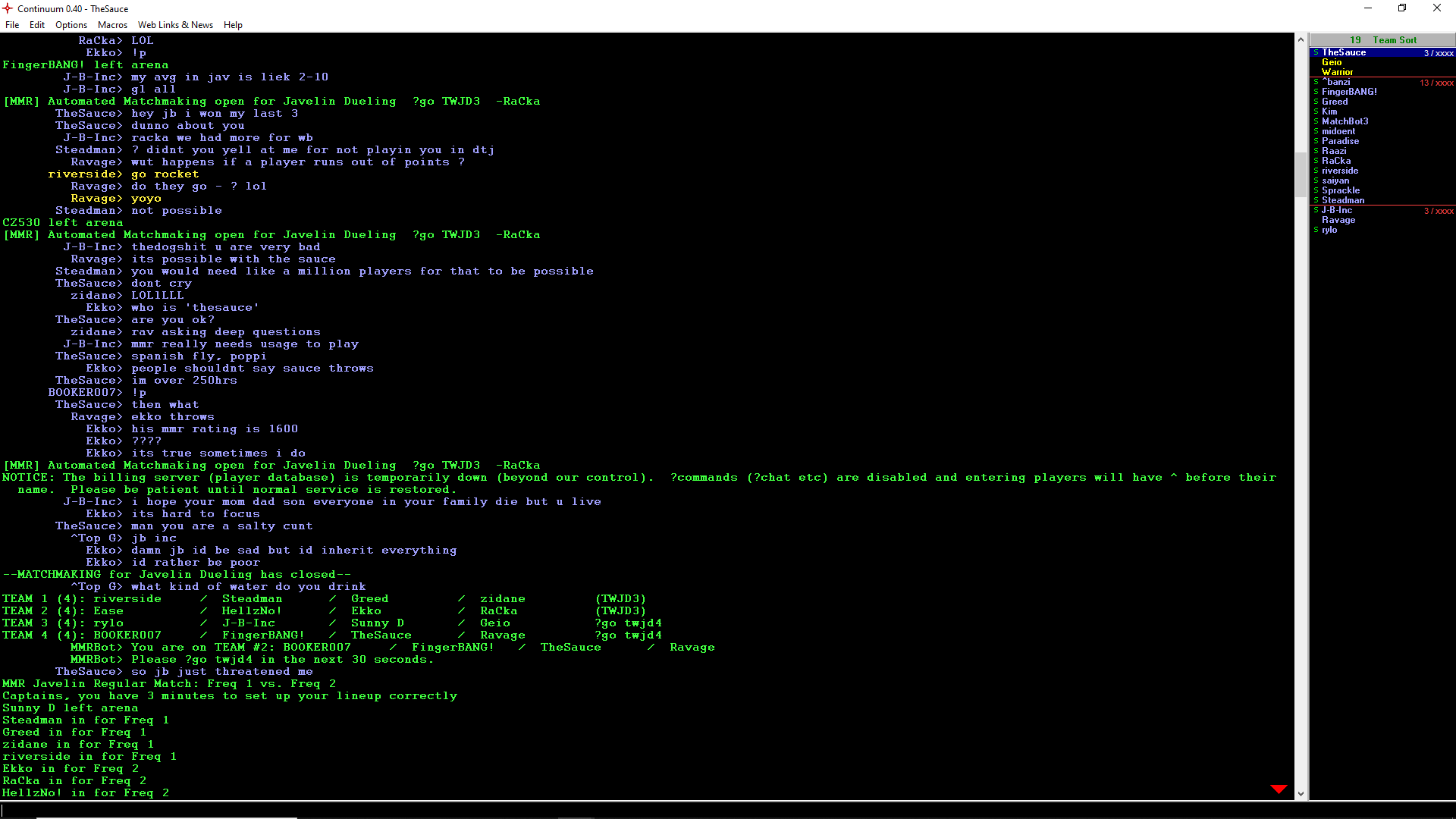Click the S icon beside TheSauce
The width and height of the screenshot is (1456, 819).
tap(1316, 52)
